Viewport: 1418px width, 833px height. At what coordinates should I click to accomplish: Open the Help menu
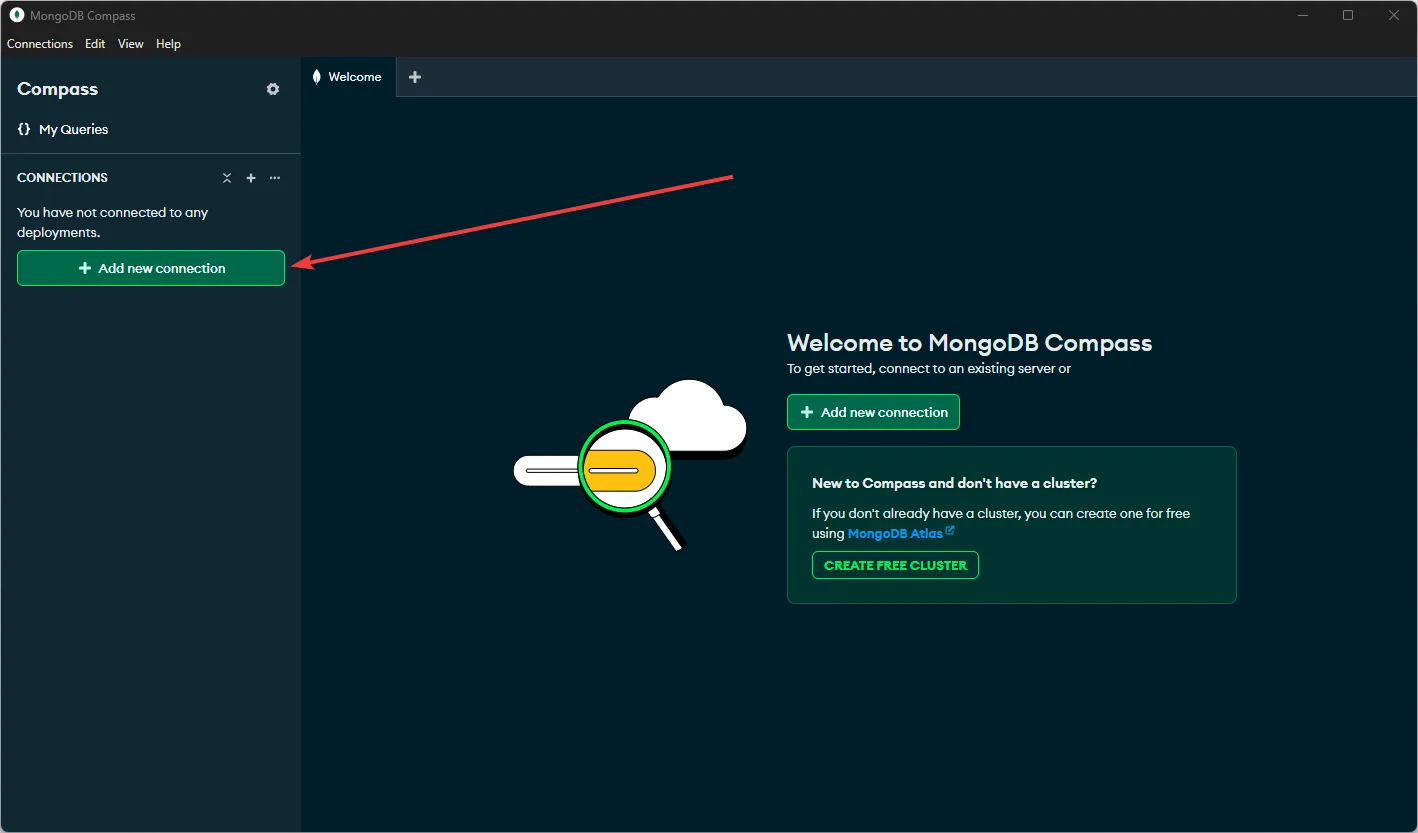point(168,44)
